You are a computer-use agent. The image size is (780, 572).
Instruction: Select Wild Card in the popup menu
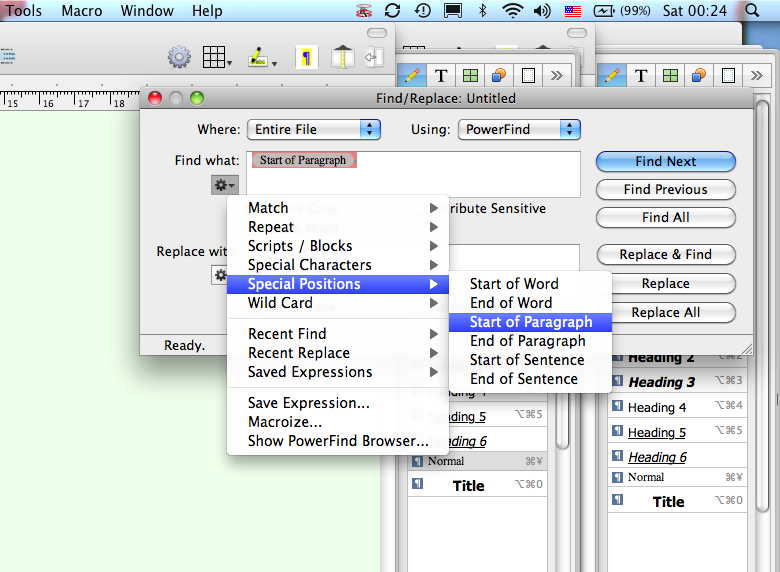click(280, 303)
